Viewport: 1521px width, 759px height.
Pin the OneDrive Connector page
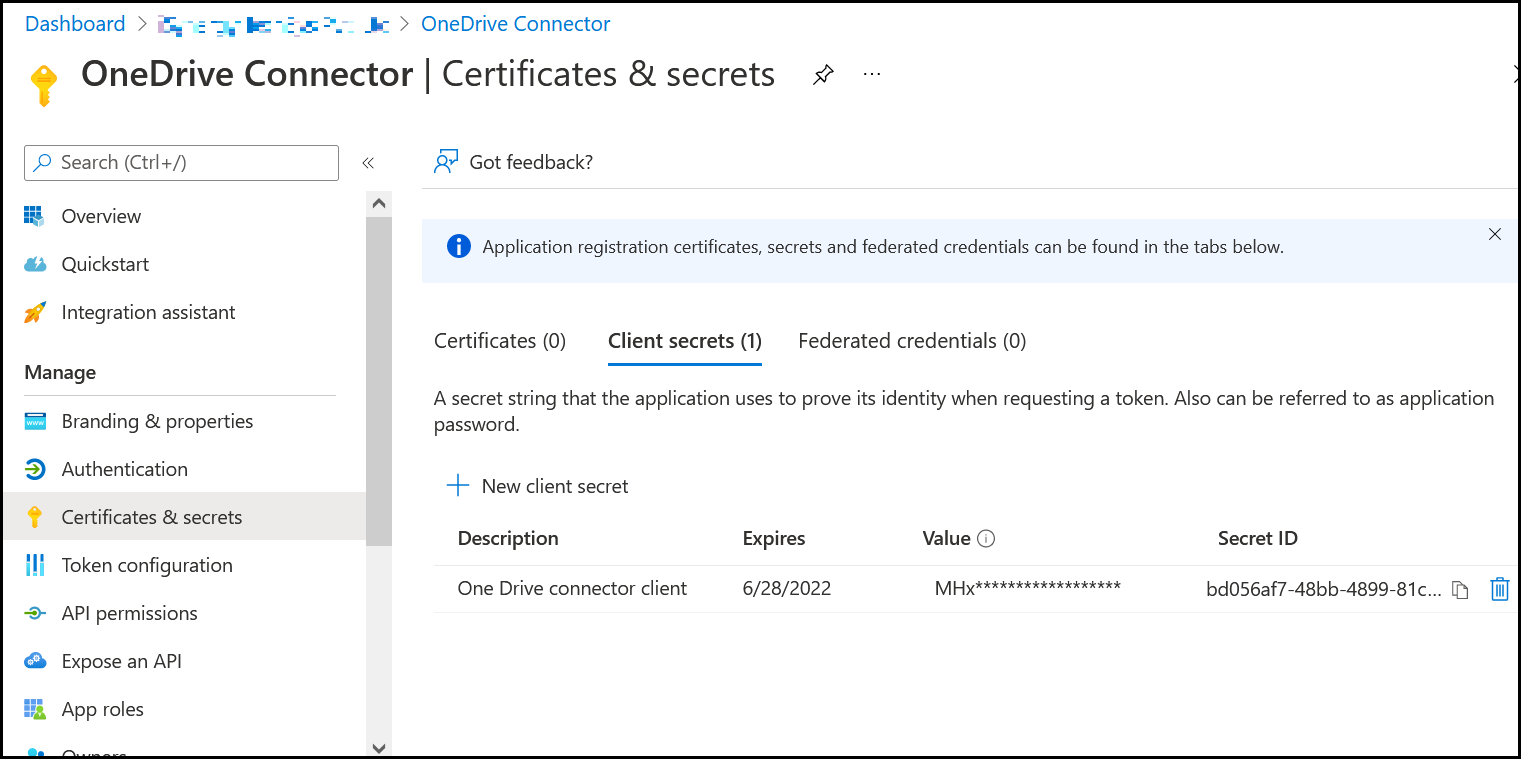[x=822, y=75]
